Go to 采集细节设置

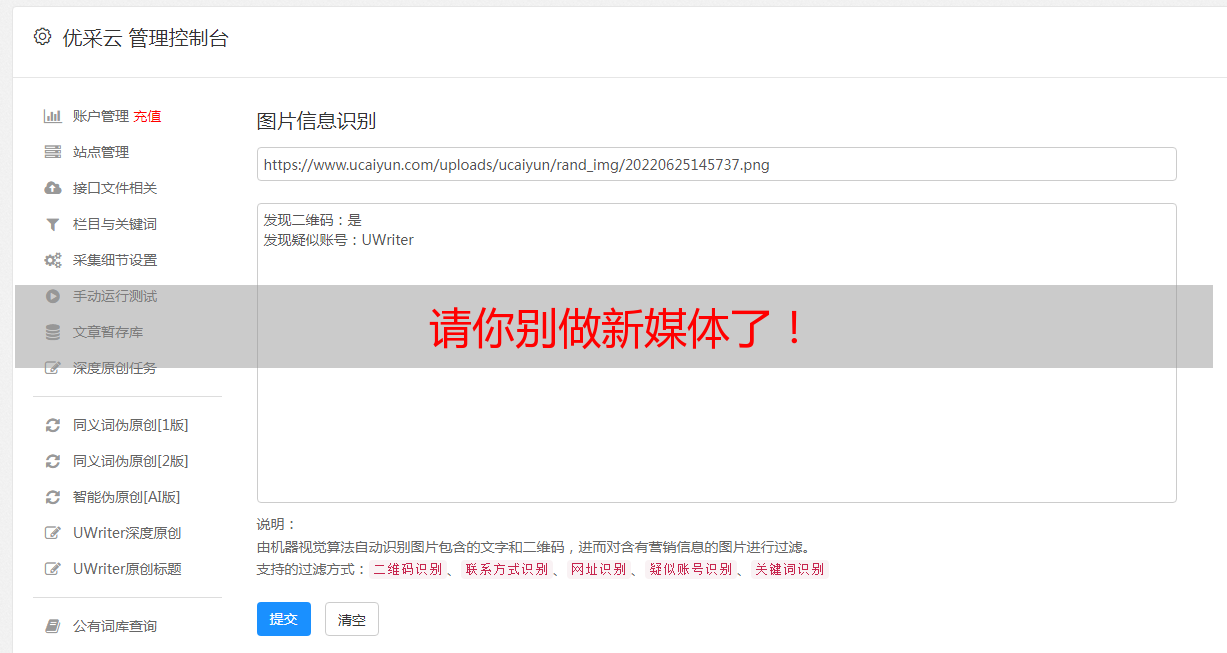click(x=115, y=260)
